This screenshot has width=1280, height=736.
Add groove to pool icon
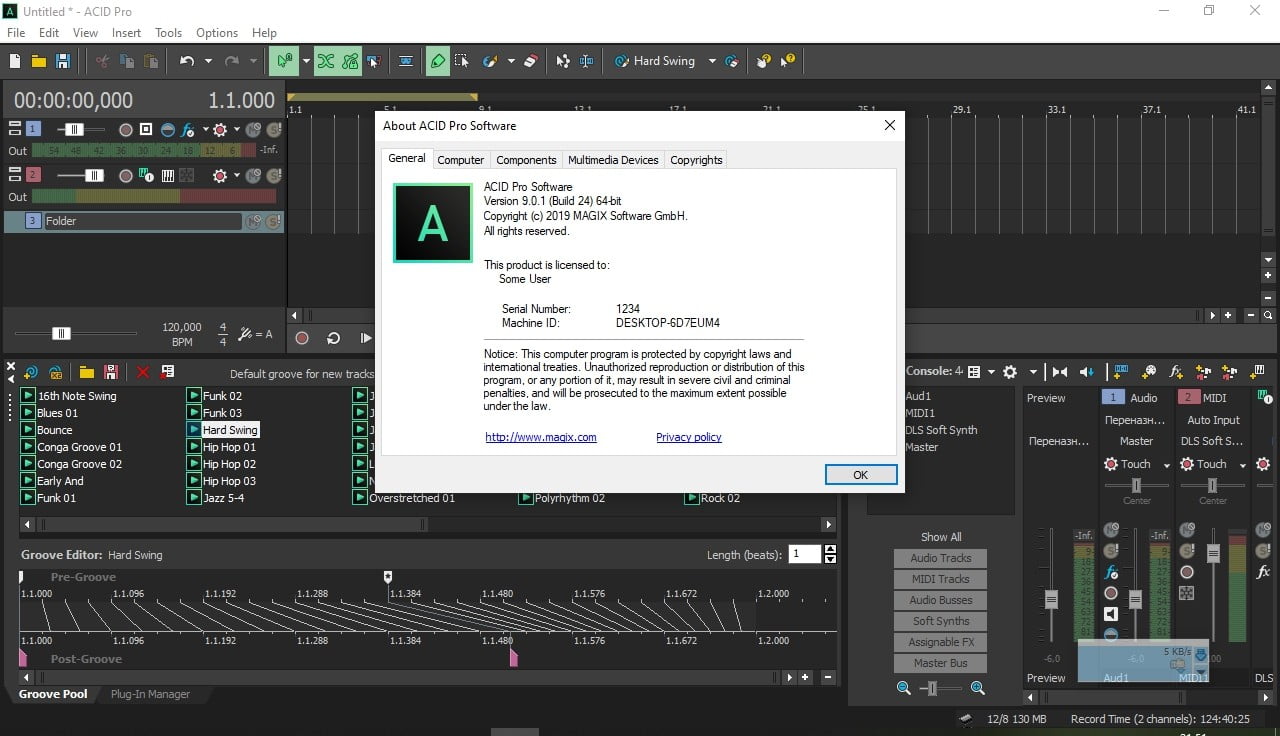click(x=31, y=372)
